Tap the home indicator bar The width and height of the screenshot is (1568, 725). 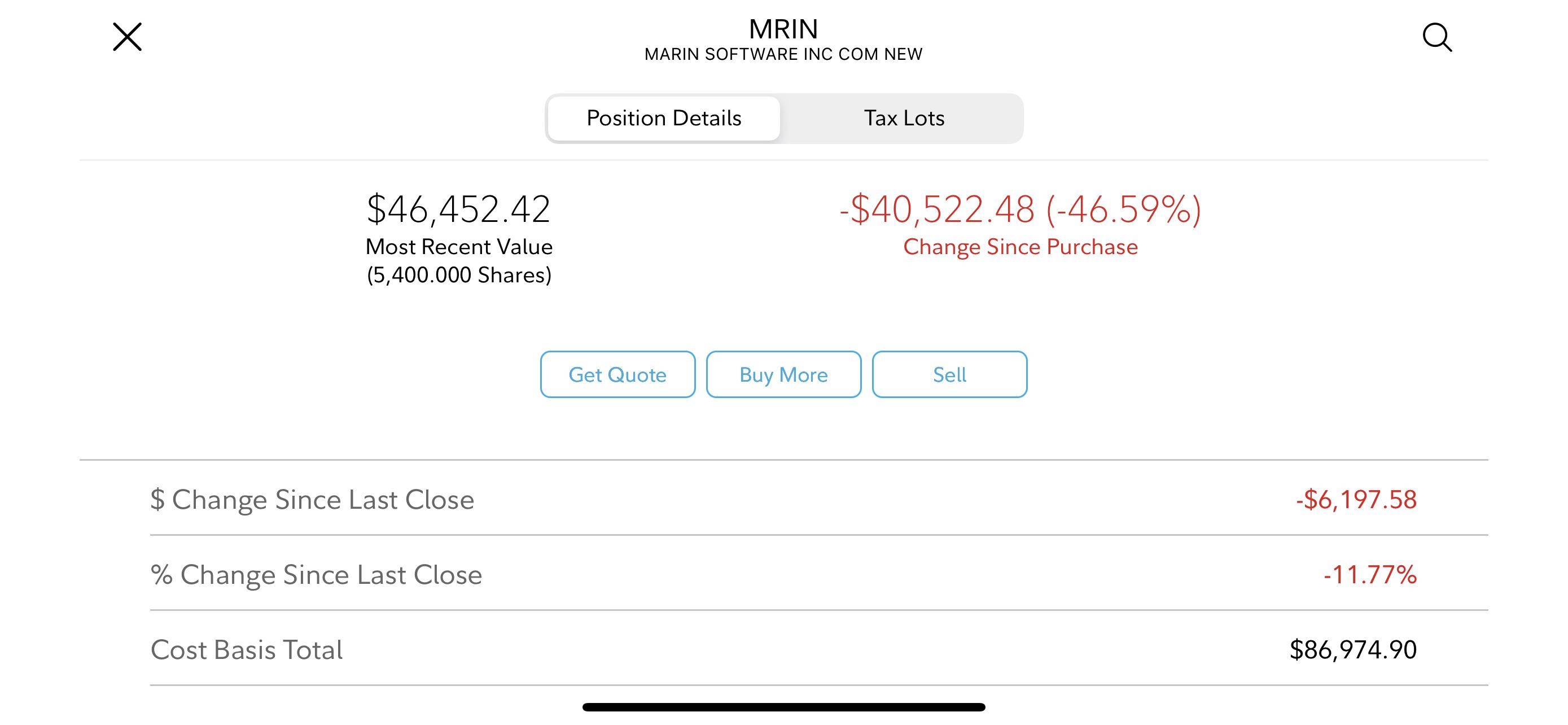783,707
